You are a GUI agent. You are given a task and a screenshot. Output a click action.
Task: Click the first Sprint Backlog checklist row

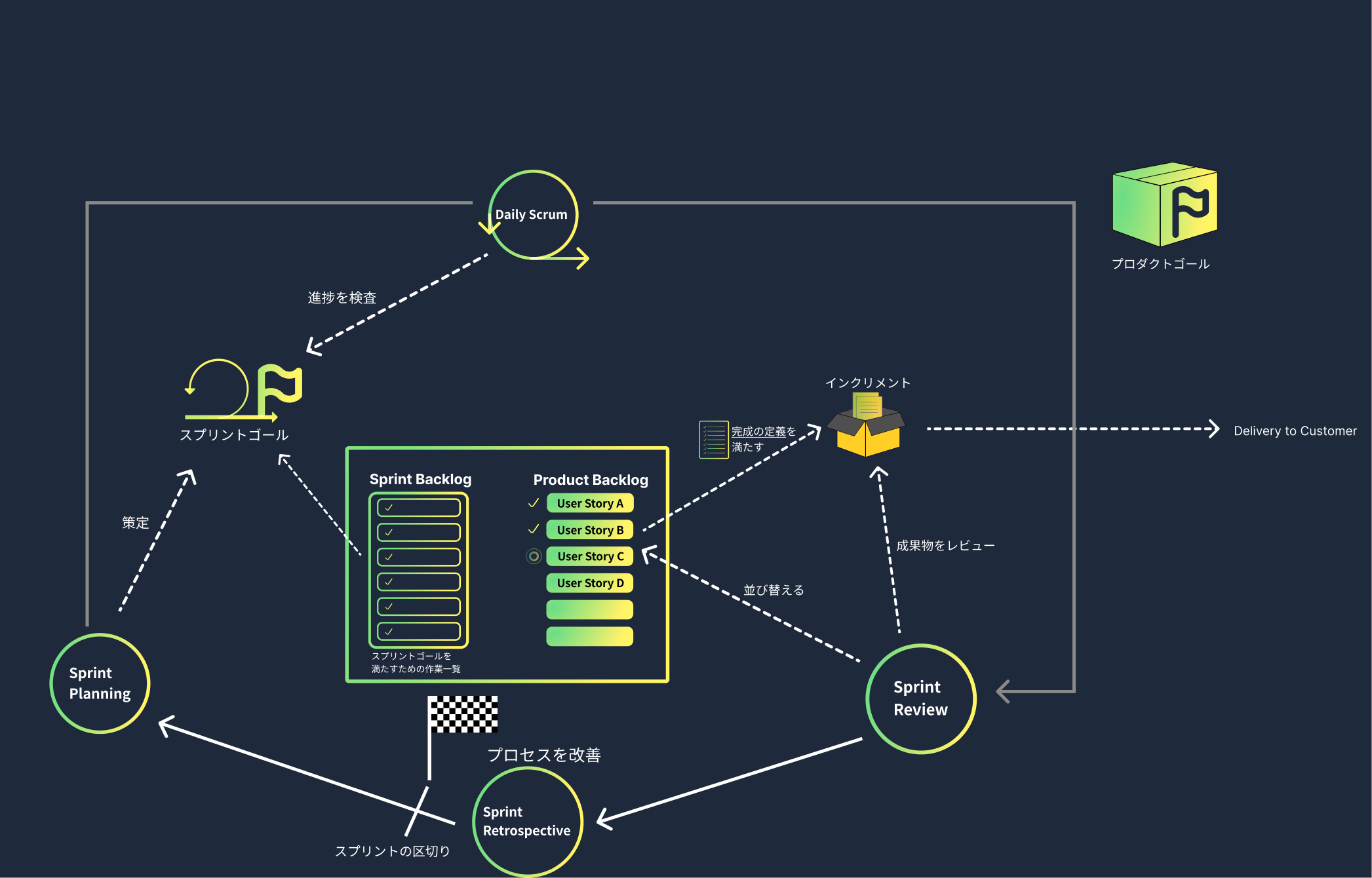tap(419, 508)
